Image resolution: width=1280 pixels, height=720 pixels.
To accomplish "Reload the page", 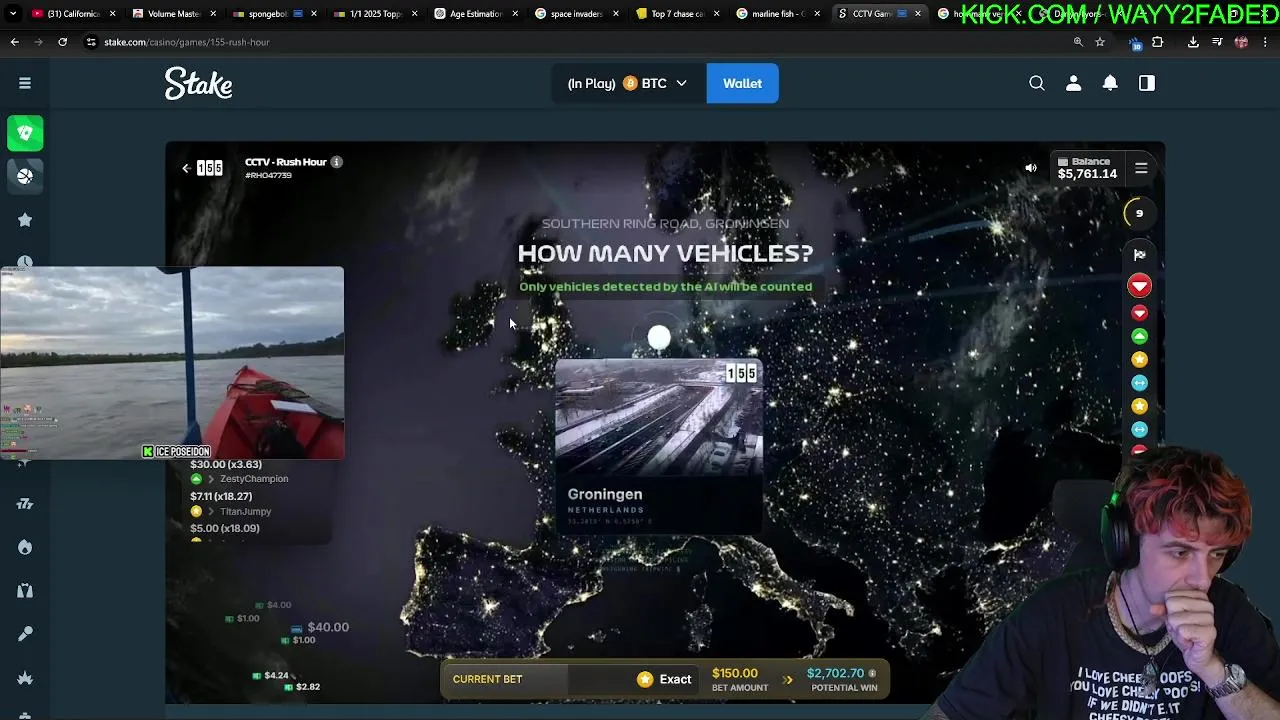I will coord(62,42).
